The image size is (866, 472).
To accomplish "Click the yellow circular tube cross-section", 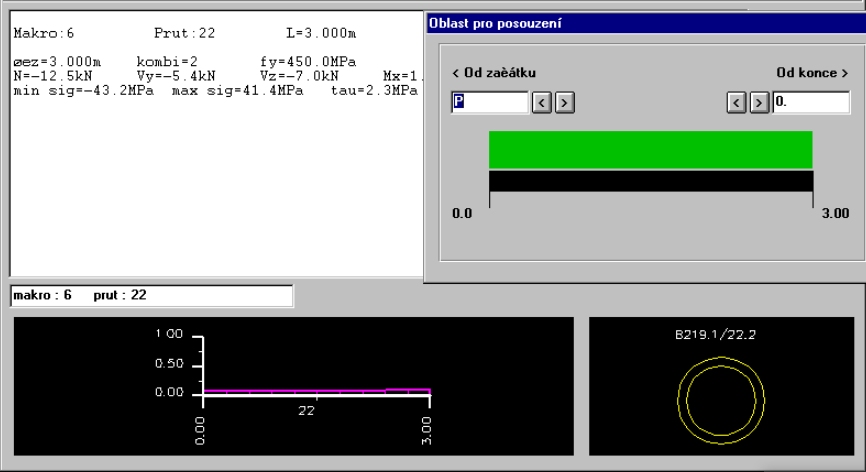I will [720, 399].
